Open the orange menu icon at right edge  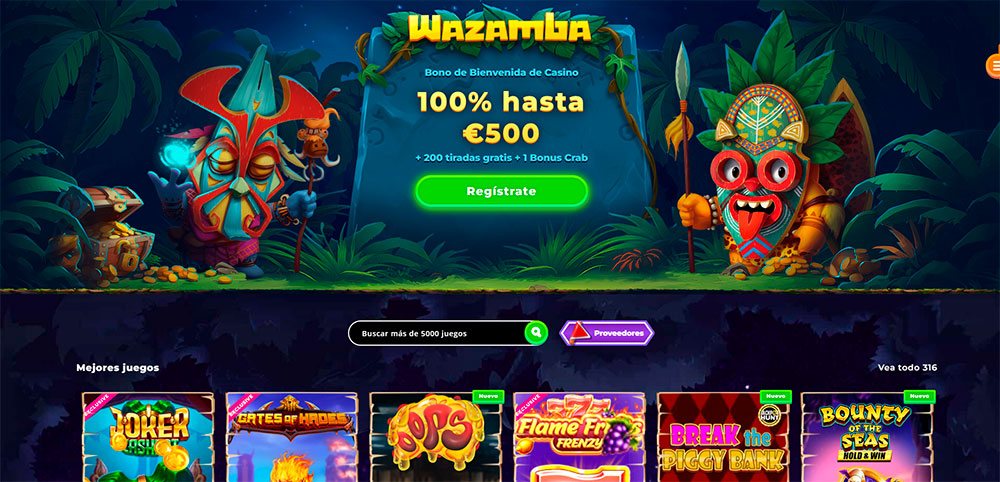point(993,66)
